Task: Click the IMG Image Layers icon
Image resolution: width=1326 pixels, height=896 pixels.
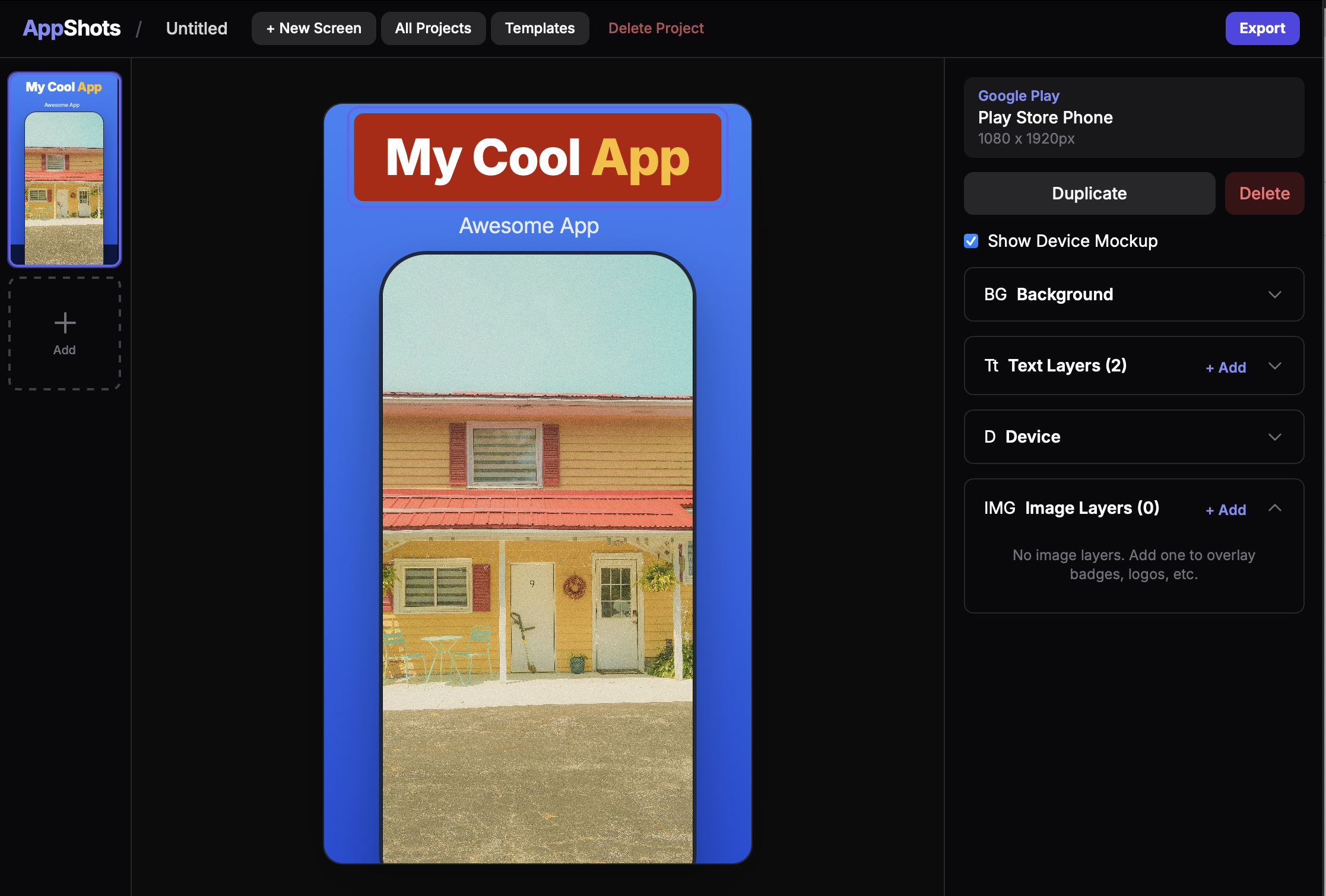Action: point(1000,508)
